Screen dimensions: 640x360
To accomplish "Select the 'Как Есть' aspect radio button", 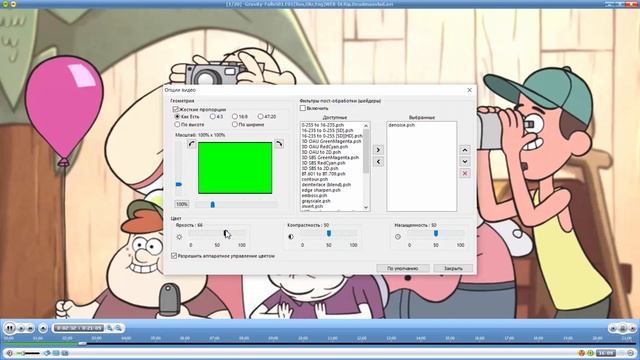I will coord(177,117).
